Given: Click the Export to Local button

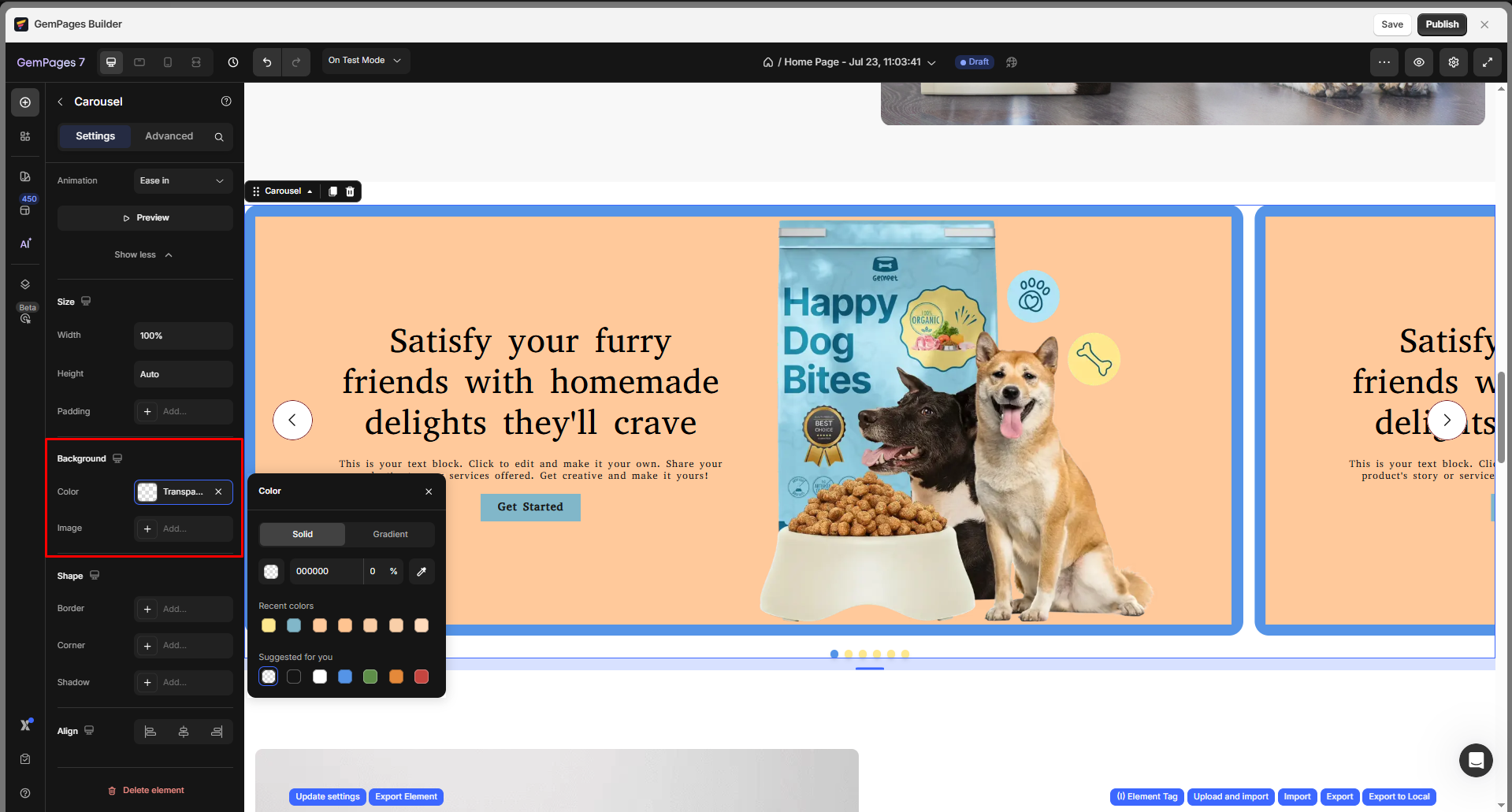Looking at the screenshot, I should pos(1399,797).
